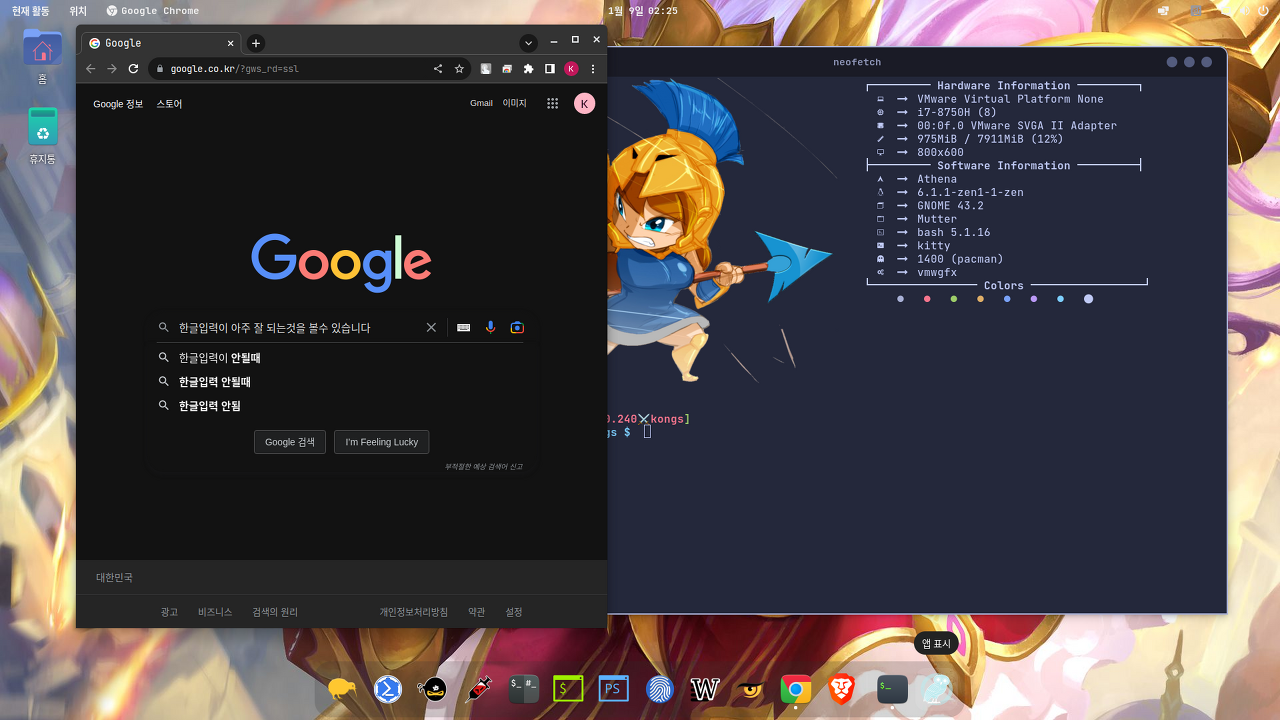Viewport: 1280px width, 720px height.
Task: Click the second extension icon in Chrome toolbar
Action: tap(507, 69)
